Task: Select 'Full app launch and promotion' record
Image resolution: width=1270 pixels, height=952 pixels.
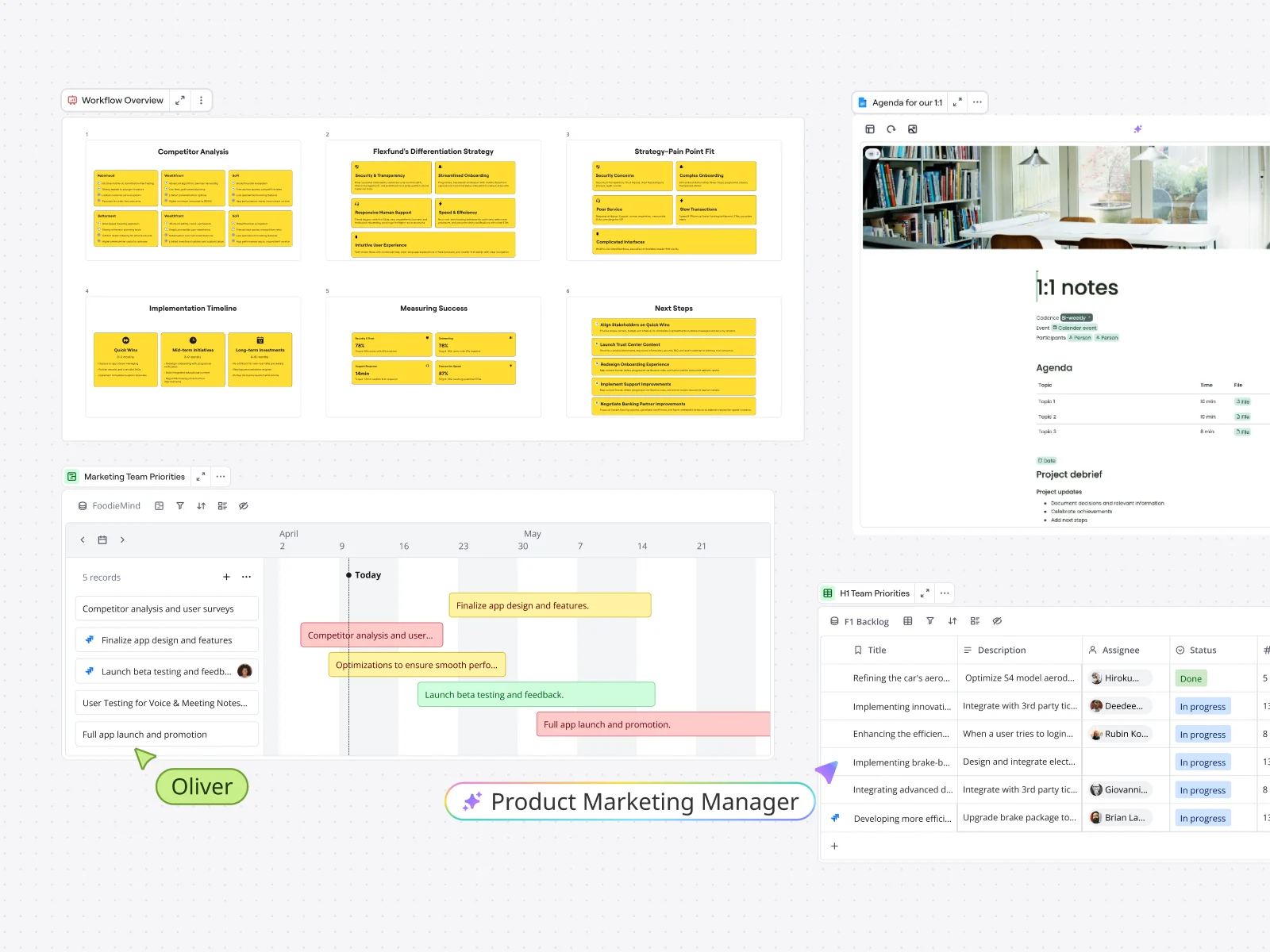Action: pos(167,735)
